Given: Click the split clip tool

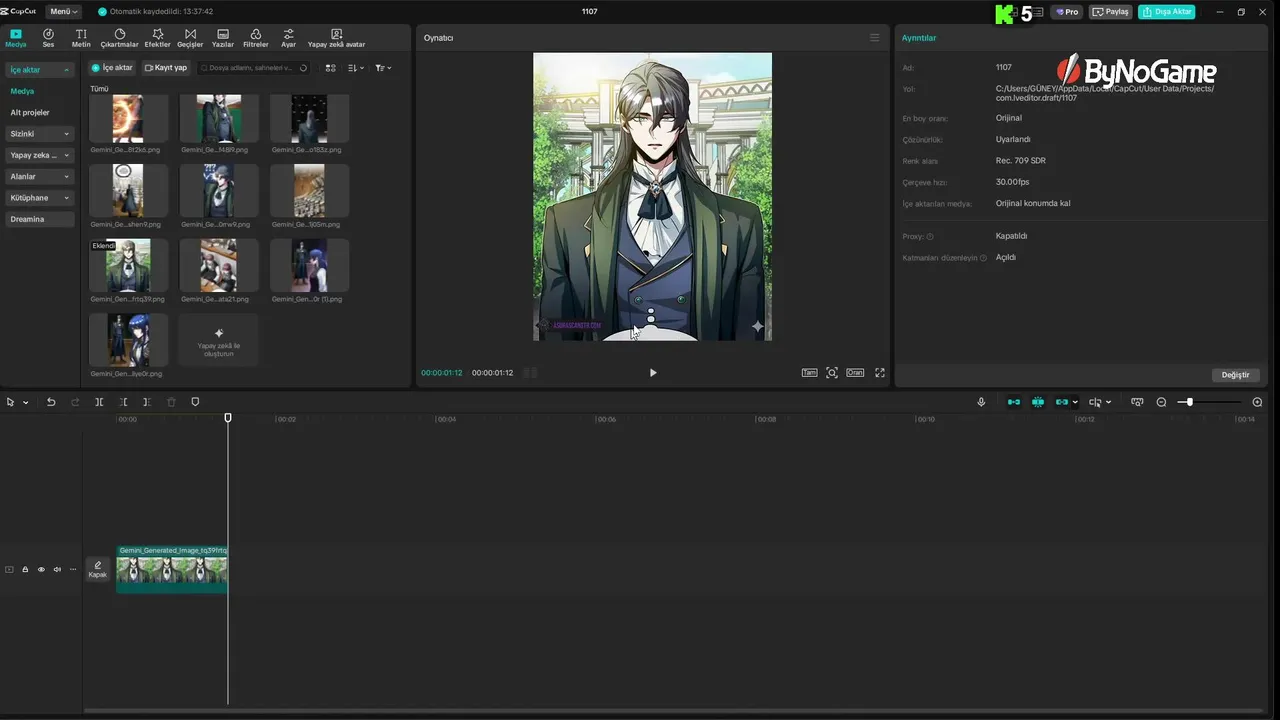Looking at the screenshot, I should (x=99, y=402).
